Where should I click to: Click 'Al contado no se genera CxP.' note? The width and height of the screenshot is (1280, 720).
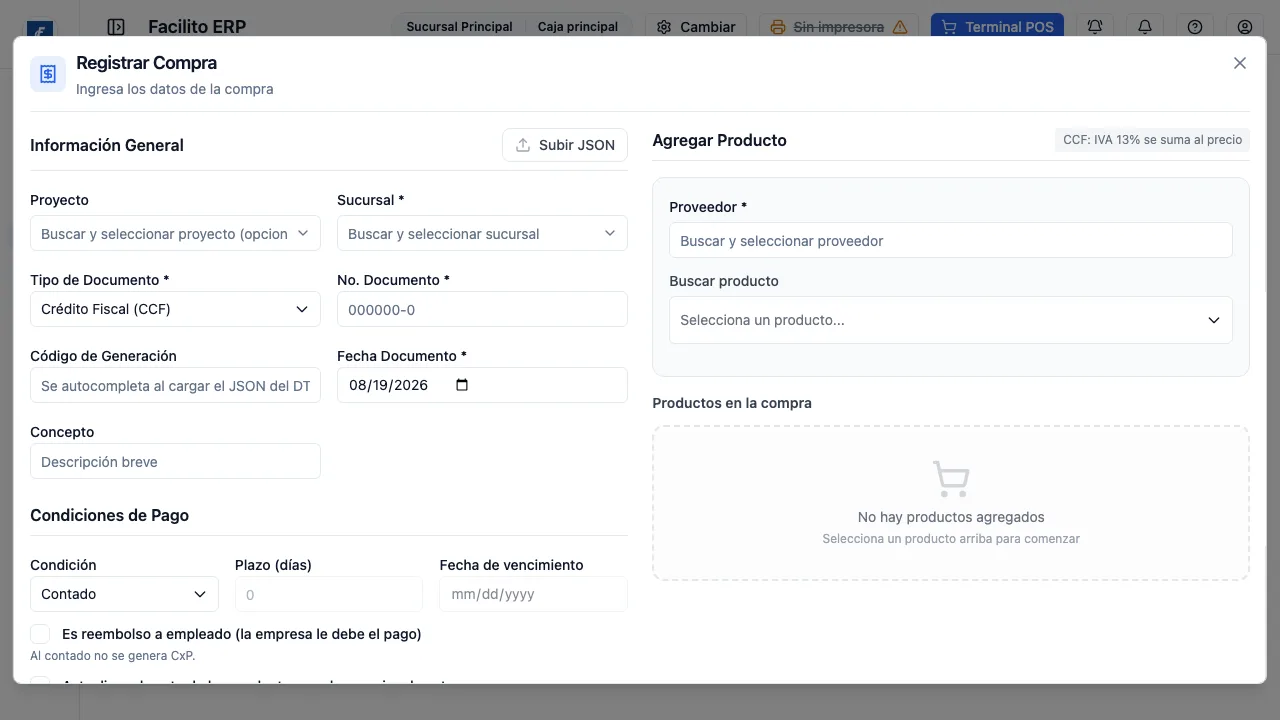pos(113,656)
